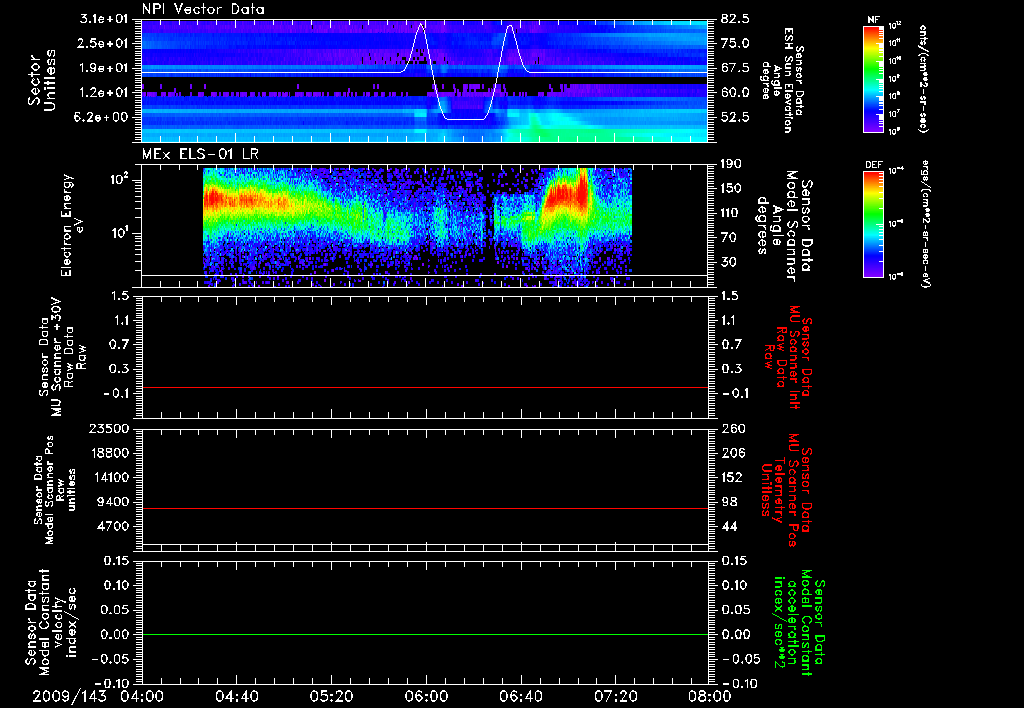The image size is (1024, 708).
Task: Click the NF color scale bar
Action: tap(873, 78)
